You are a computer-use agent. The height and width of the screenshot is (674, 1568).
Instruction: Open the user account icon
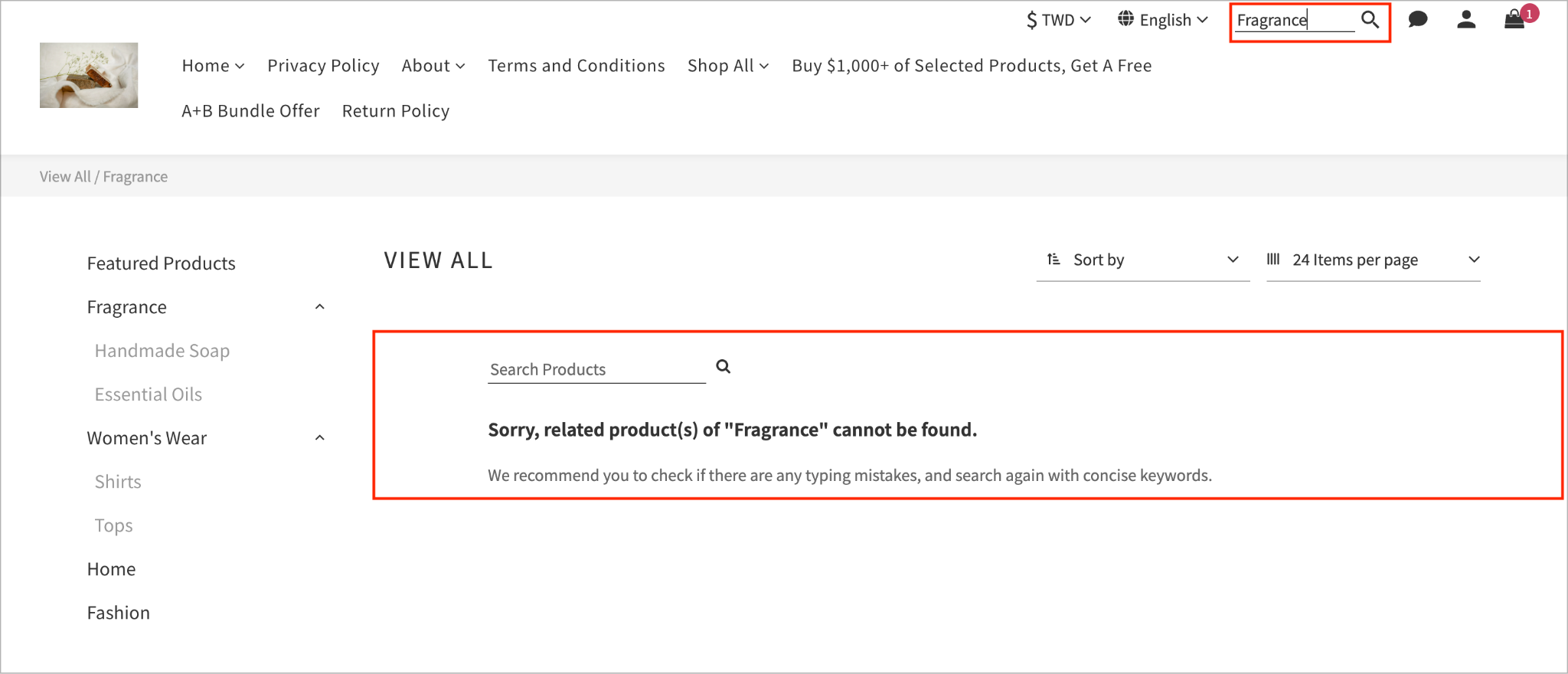(x=1466, y=19)
